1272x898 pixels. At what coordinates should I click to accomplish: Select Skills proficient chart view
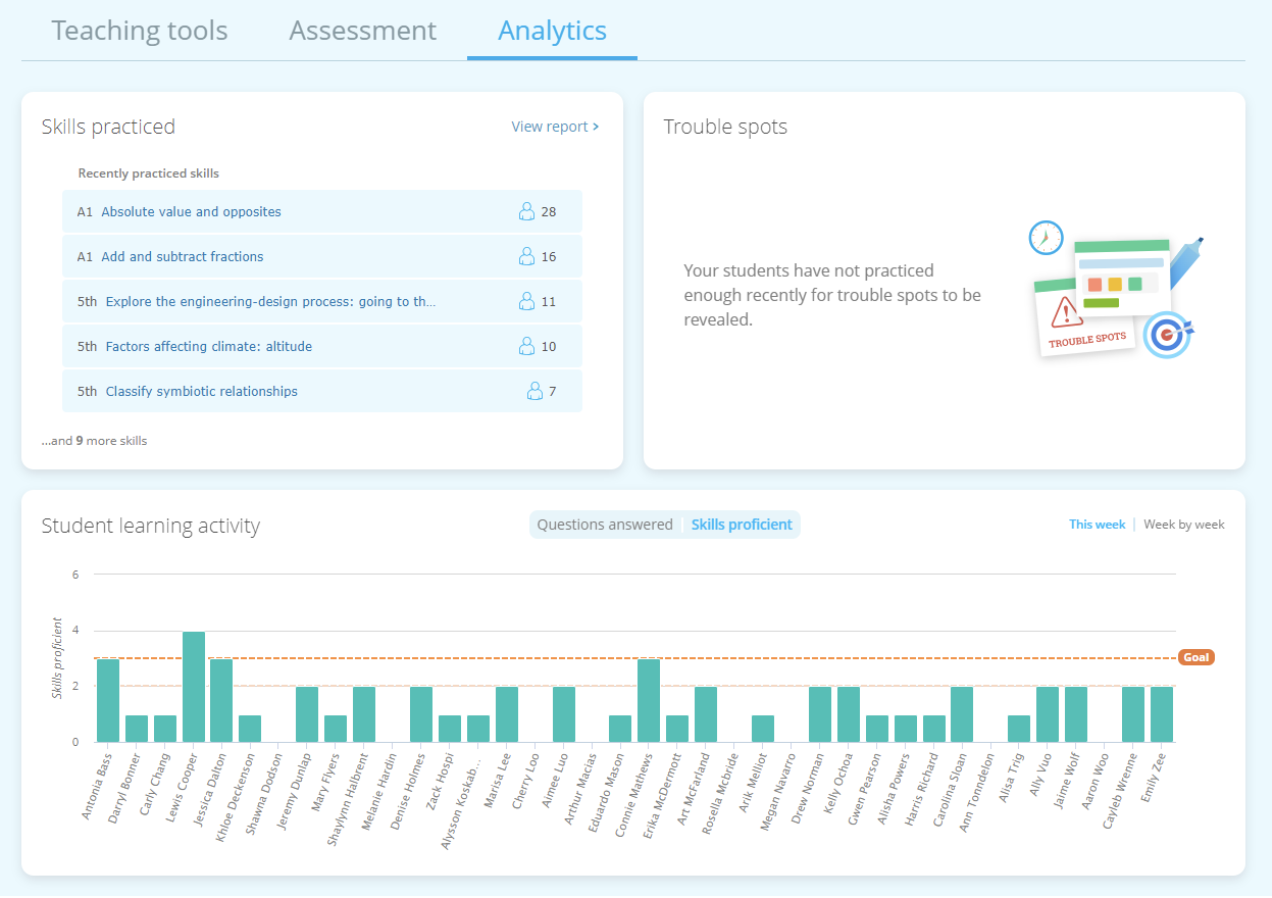741,525
